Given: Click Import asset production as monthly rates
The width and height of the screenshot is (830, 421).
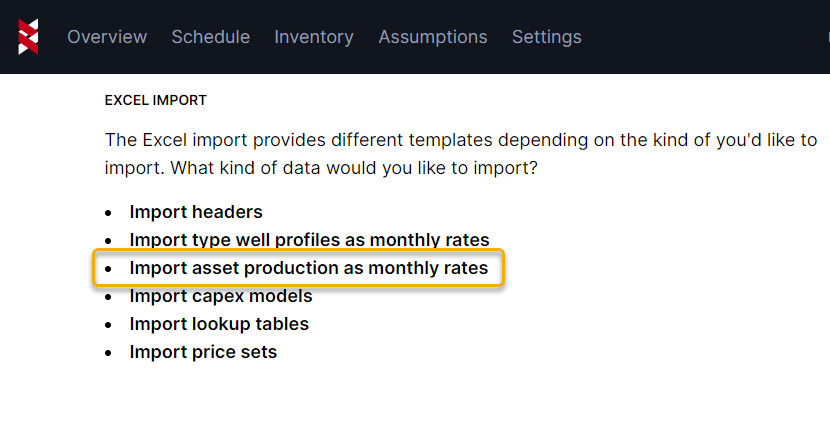Looking at the screenshot, I should [x=309, y=268].
